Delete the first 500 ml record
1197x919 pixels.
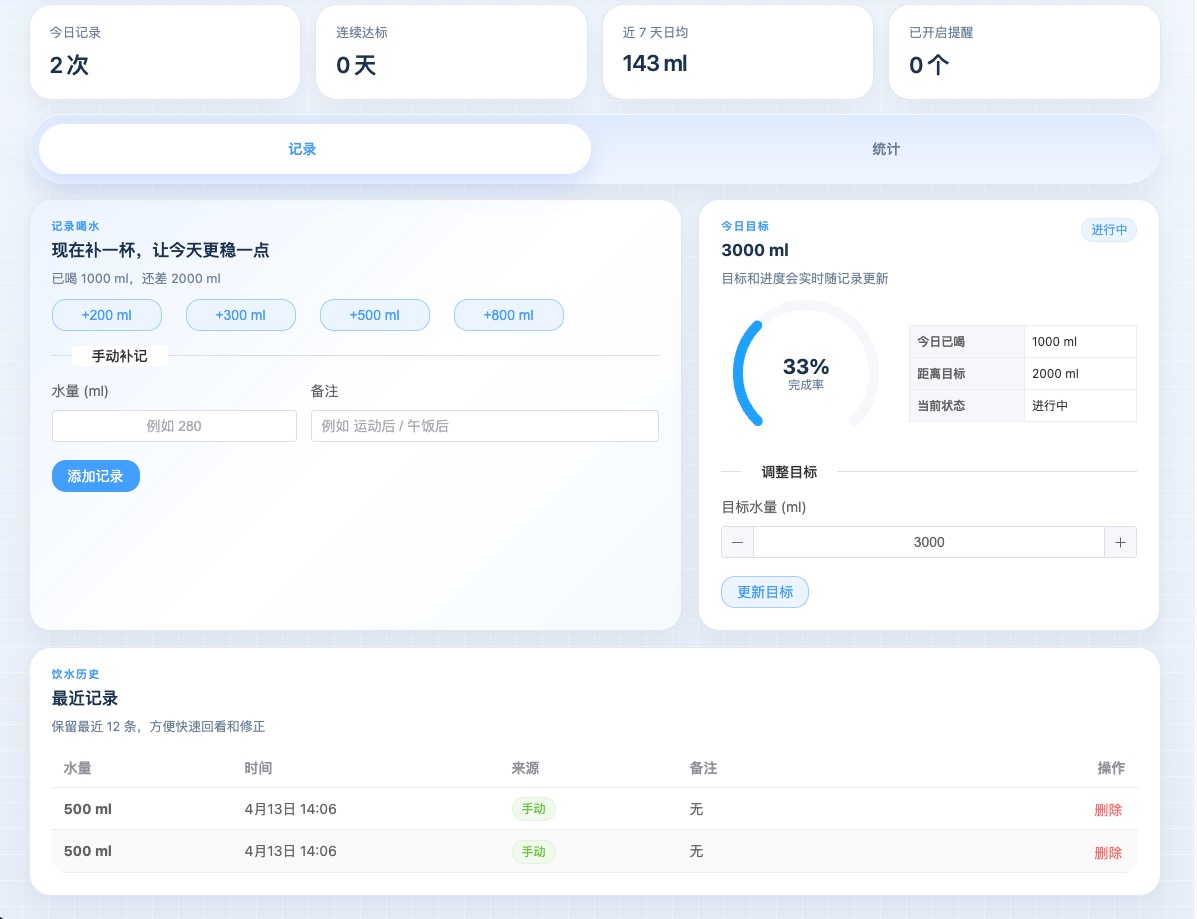[1107, 810]
